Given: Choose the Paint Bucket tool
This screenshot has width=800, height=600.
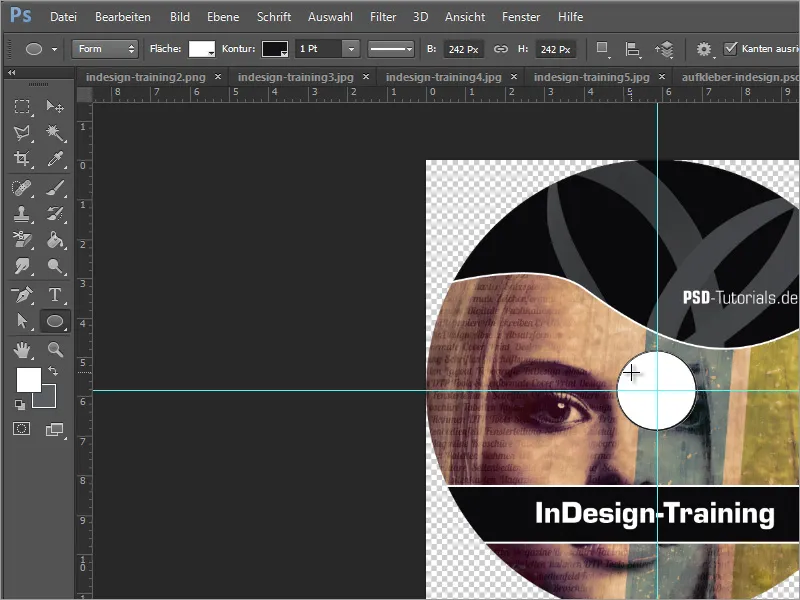Looking at the screenshot, I should [56, 240].
